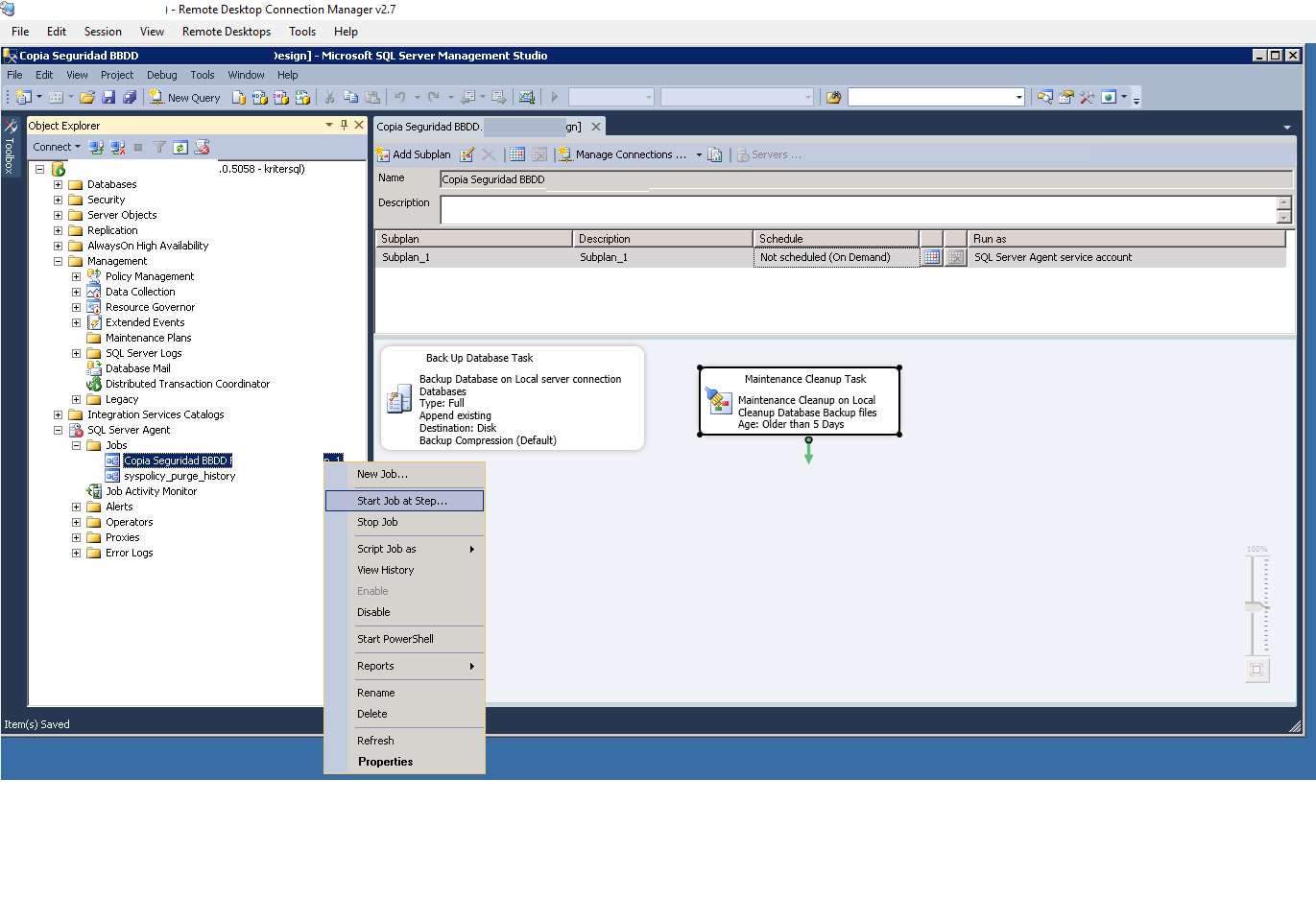Open the Connect dropdown in Object Explorer
Image resolution: width=1316 pixels, height=921 pixels.
point(57,147)
